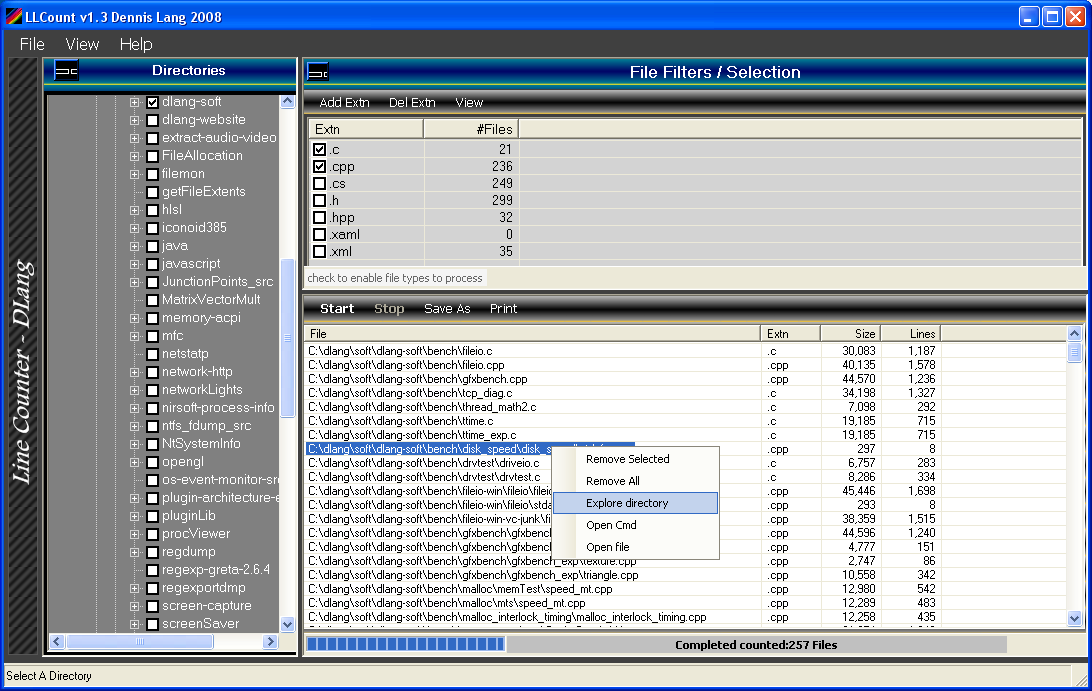Click the LLCount app icon in title bar

click(x=13, y=16)
